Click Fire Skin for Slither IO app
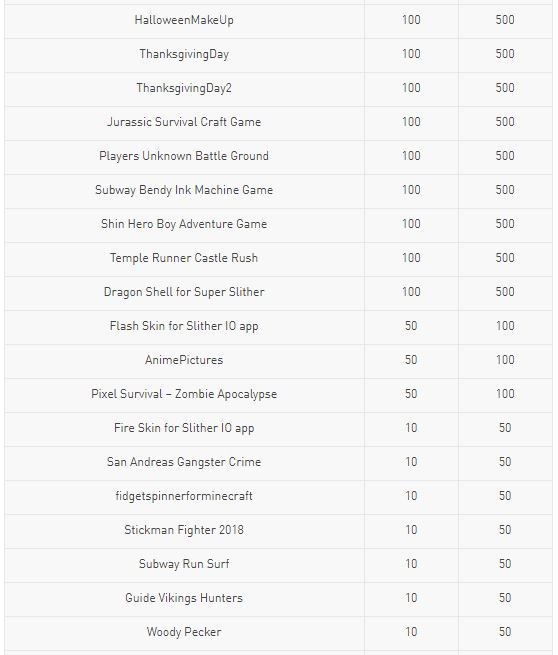The width and height of the screenshot is (558, 655). click(x=184, y=428)
